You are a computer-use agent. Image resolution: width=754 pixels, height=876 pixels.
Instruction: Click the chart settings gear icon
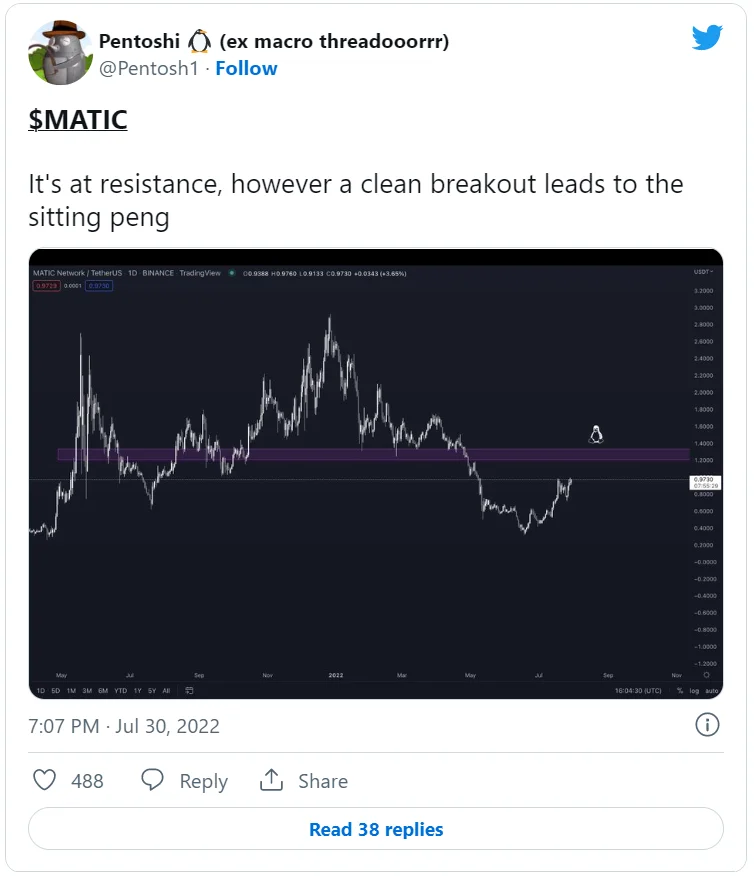706,675
